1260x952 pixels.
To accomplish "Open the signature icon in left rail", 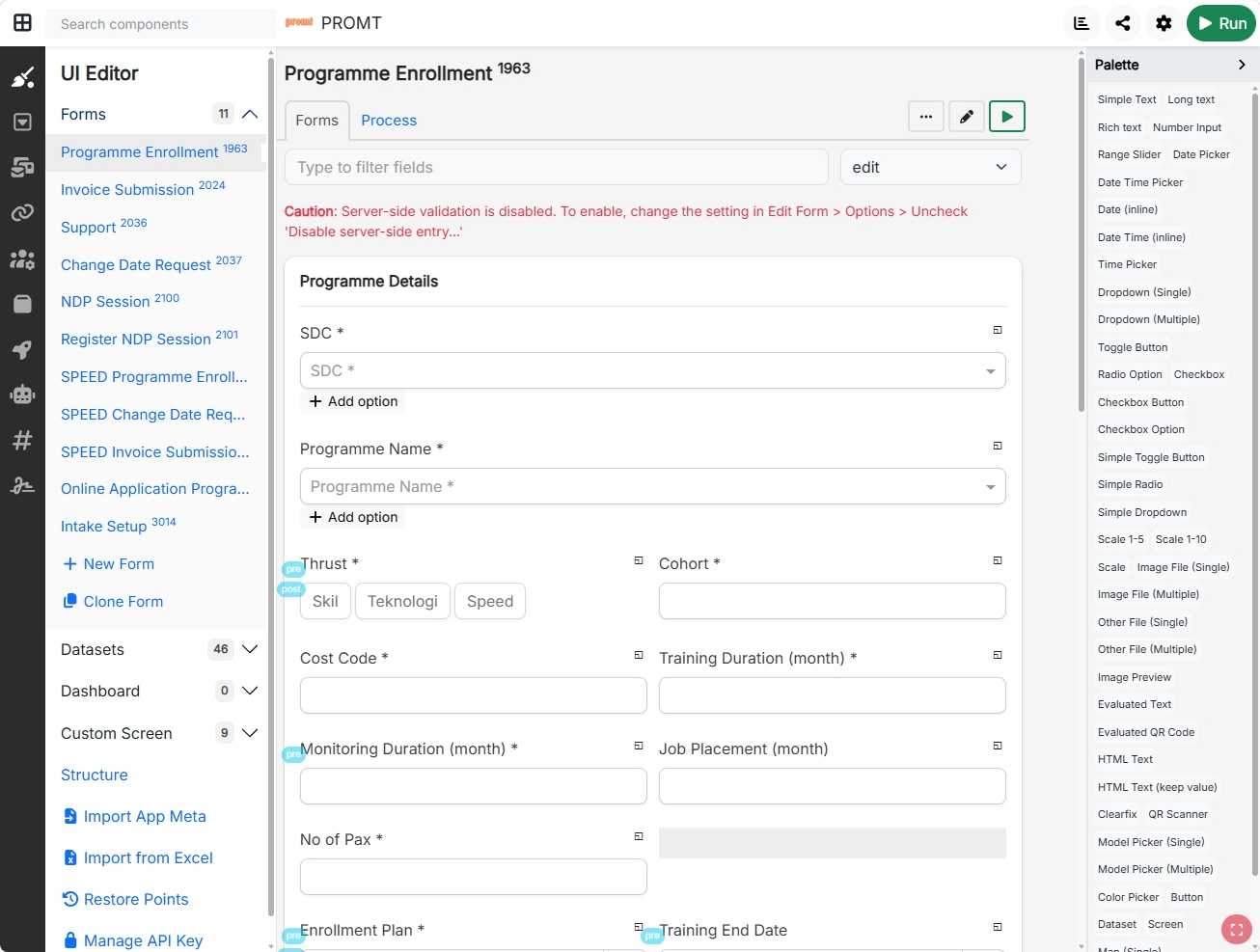I will coord(22,485).
